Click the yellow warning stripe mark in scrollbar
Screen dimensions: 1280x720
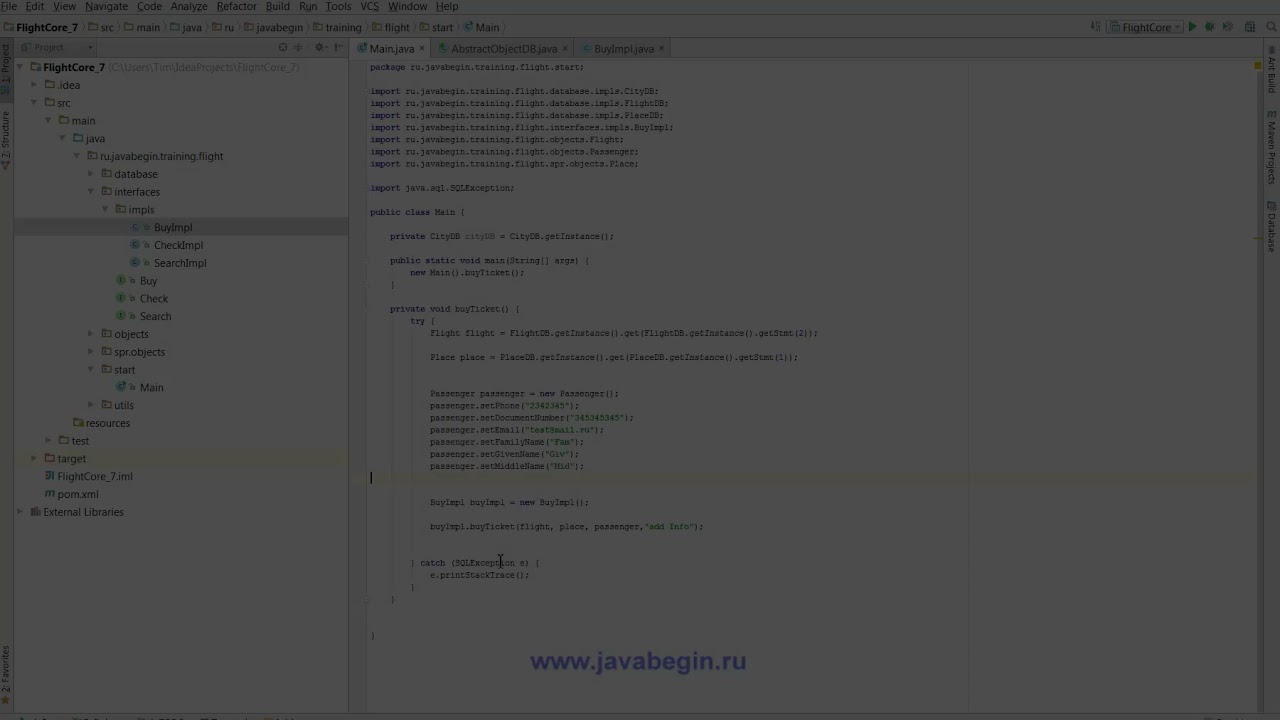tap(1258, 237)
